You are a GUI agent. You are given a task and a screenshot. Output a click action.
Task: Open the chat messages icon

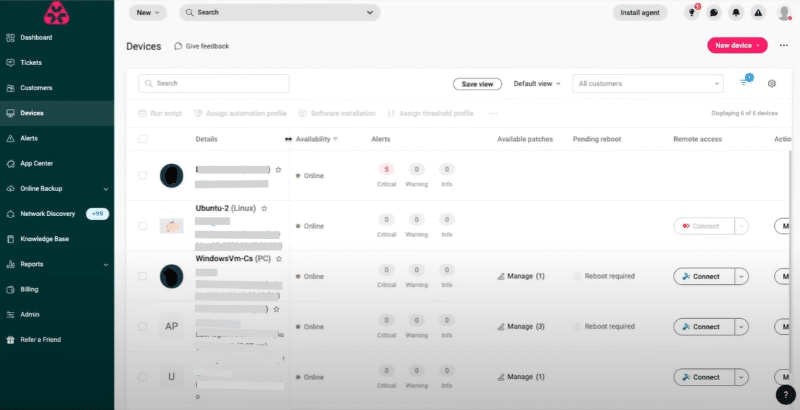coord(714,13)
